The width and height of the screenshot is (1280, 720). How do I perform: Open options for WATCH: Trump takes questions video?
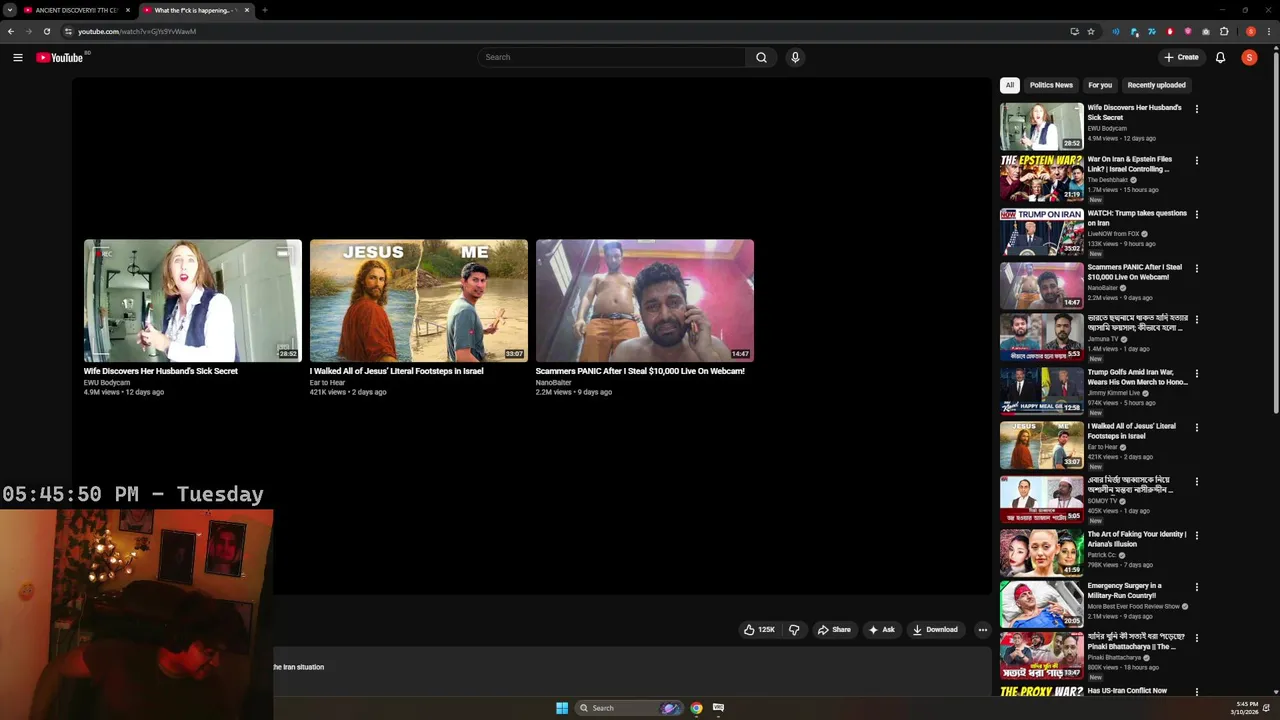(x=1197, y=214)
